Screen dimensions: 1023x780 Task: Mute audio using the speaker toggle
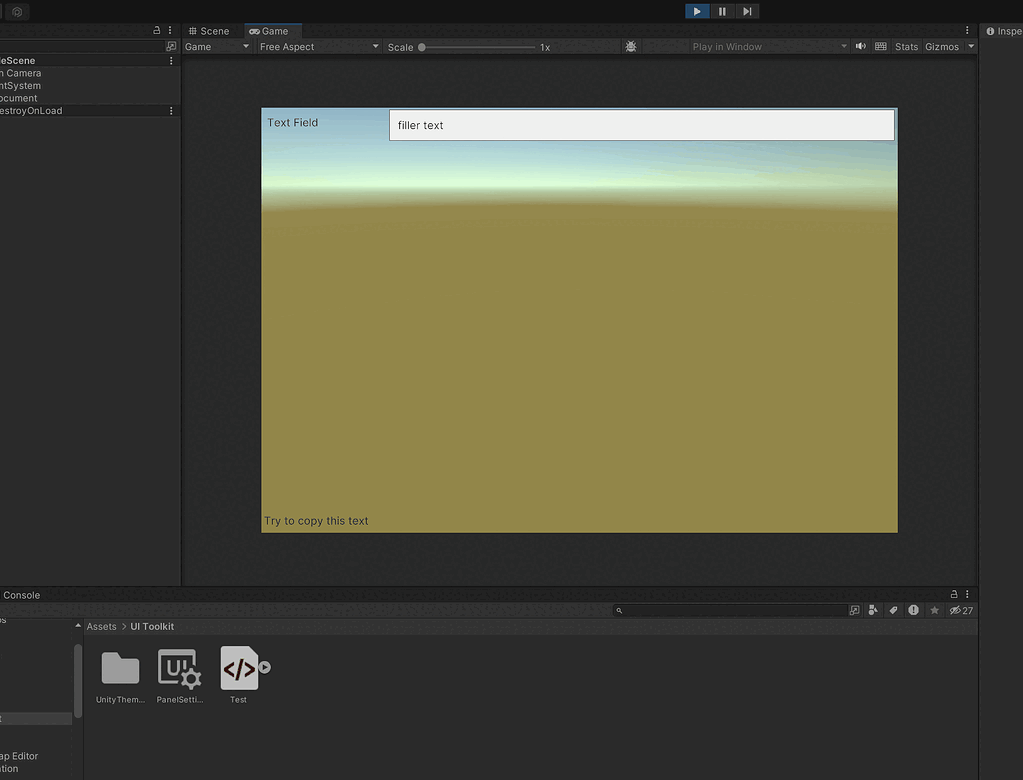pyautogui.click(x=860, y=46)
